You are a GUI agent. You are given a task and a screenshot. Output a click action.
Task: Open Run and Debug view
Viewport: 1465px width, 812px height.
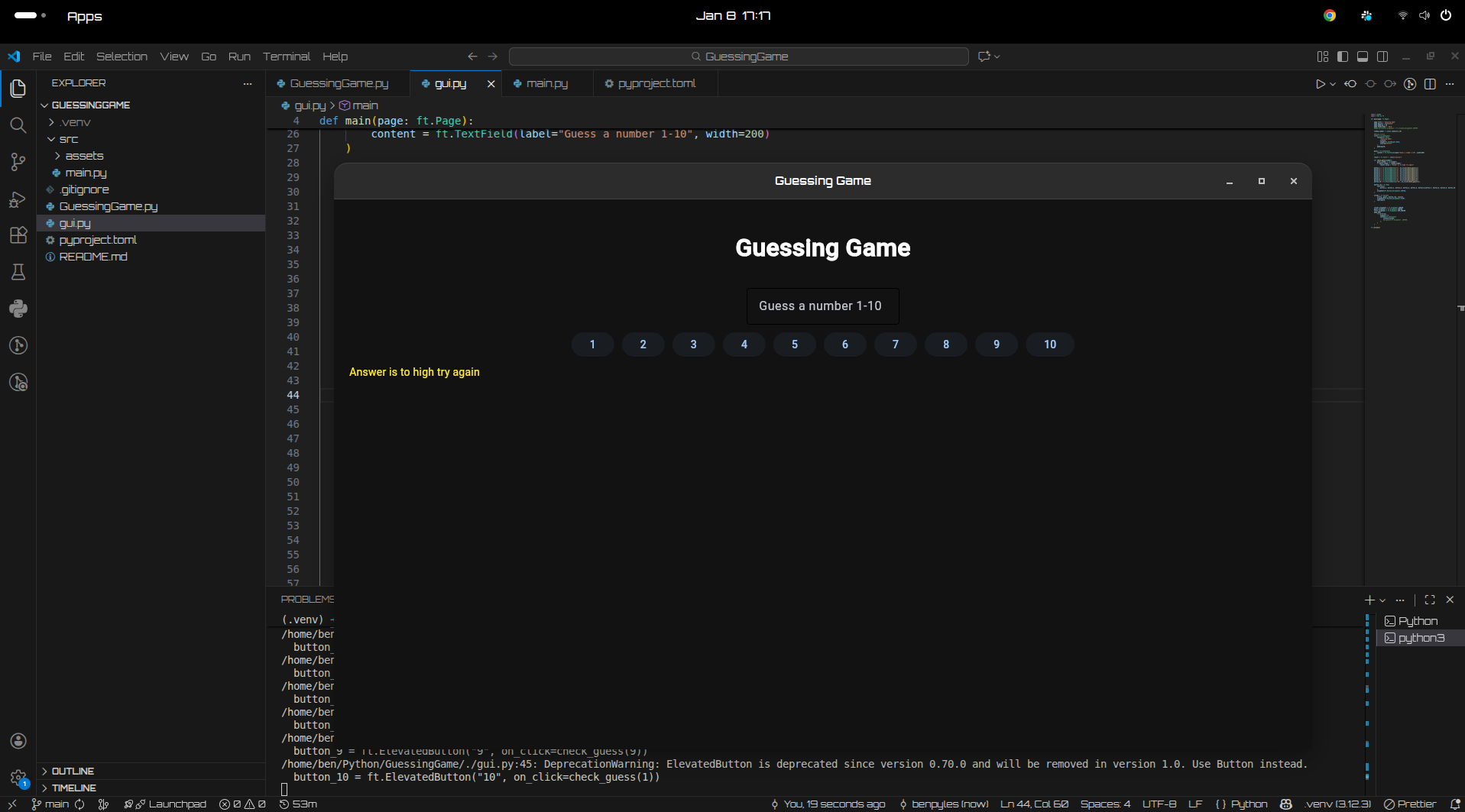click(18, 199)
